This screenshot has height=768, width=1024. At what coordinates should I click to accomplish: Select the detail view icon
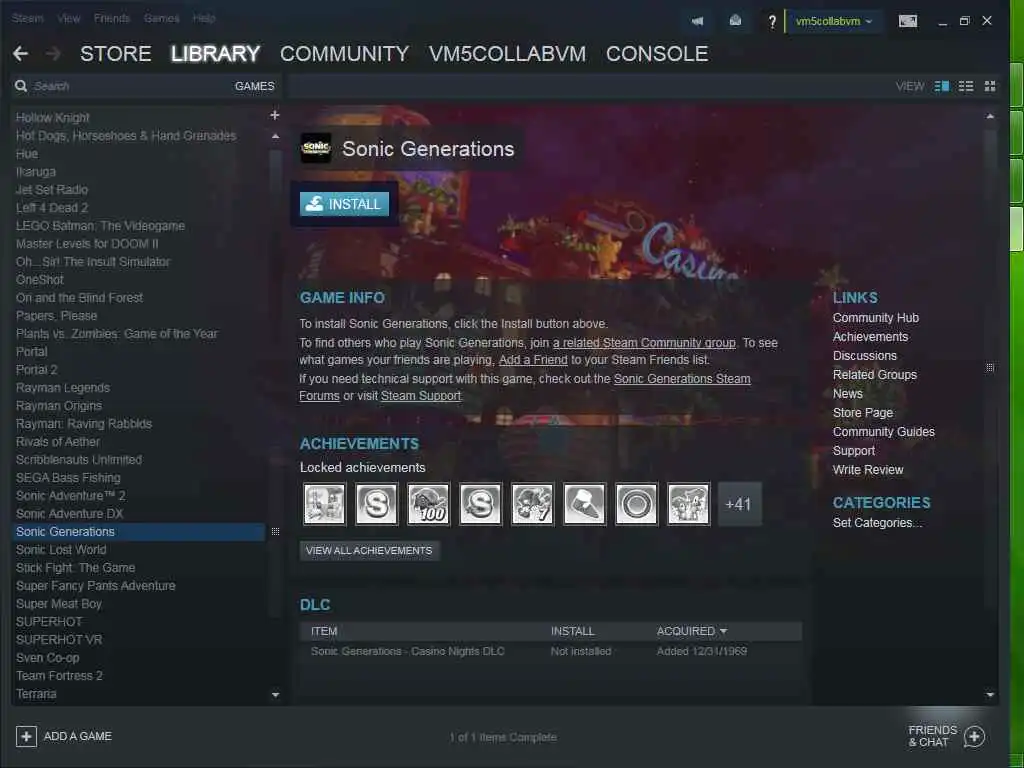(942, 86)
